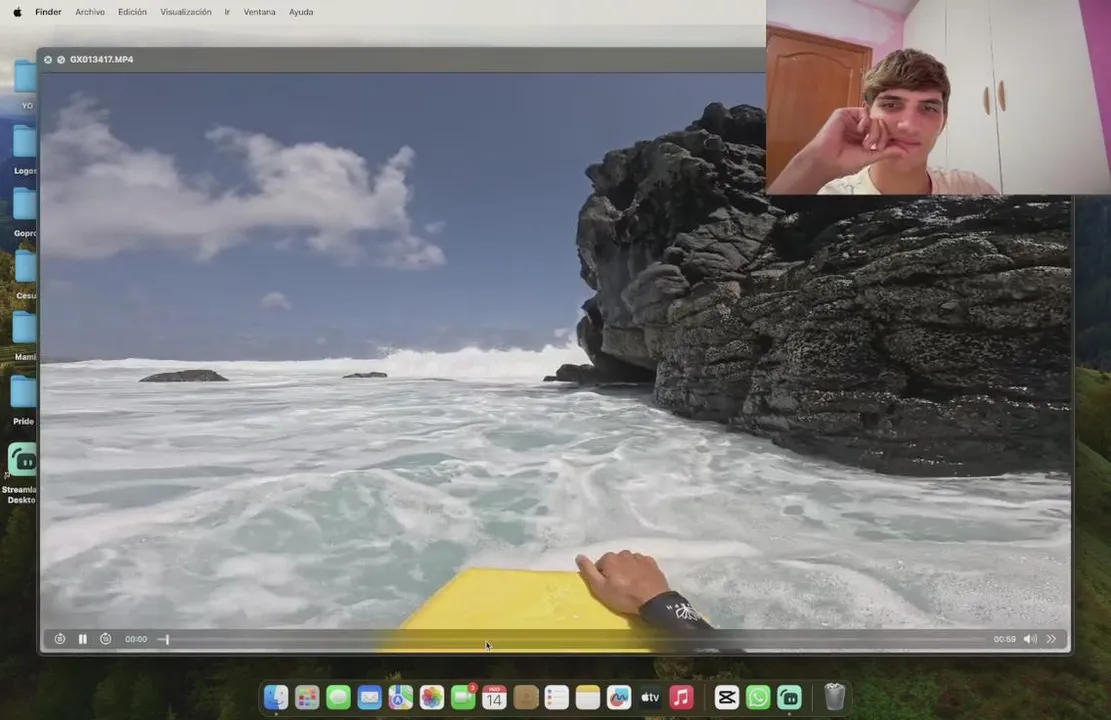Open Contacts from the Dock
This screenshot has height=720, width=1111.
coord(526,698)
